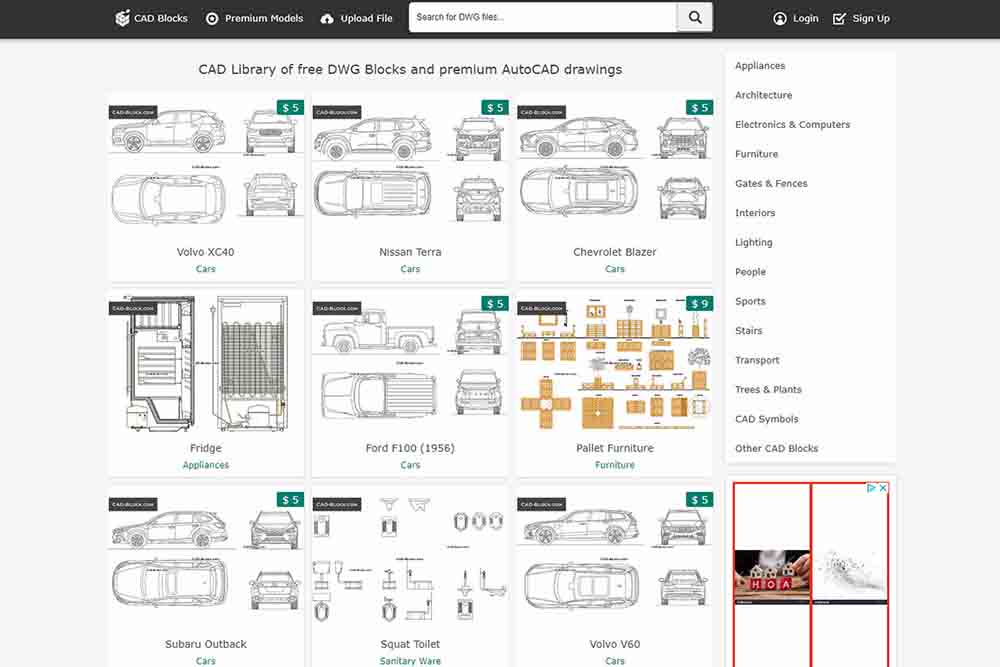Click the Chevrolet Blazer title

point(615,252)
